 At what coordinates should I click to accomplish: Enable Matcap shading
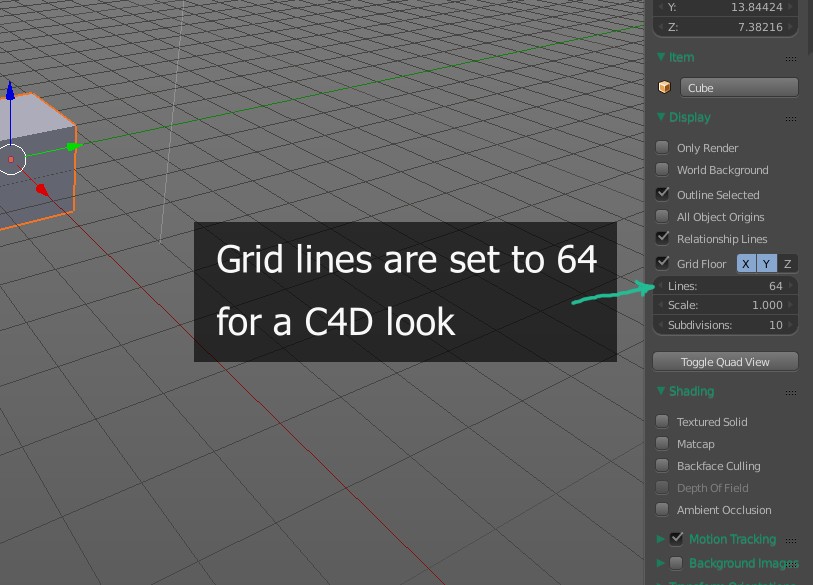tap(662, 443)
